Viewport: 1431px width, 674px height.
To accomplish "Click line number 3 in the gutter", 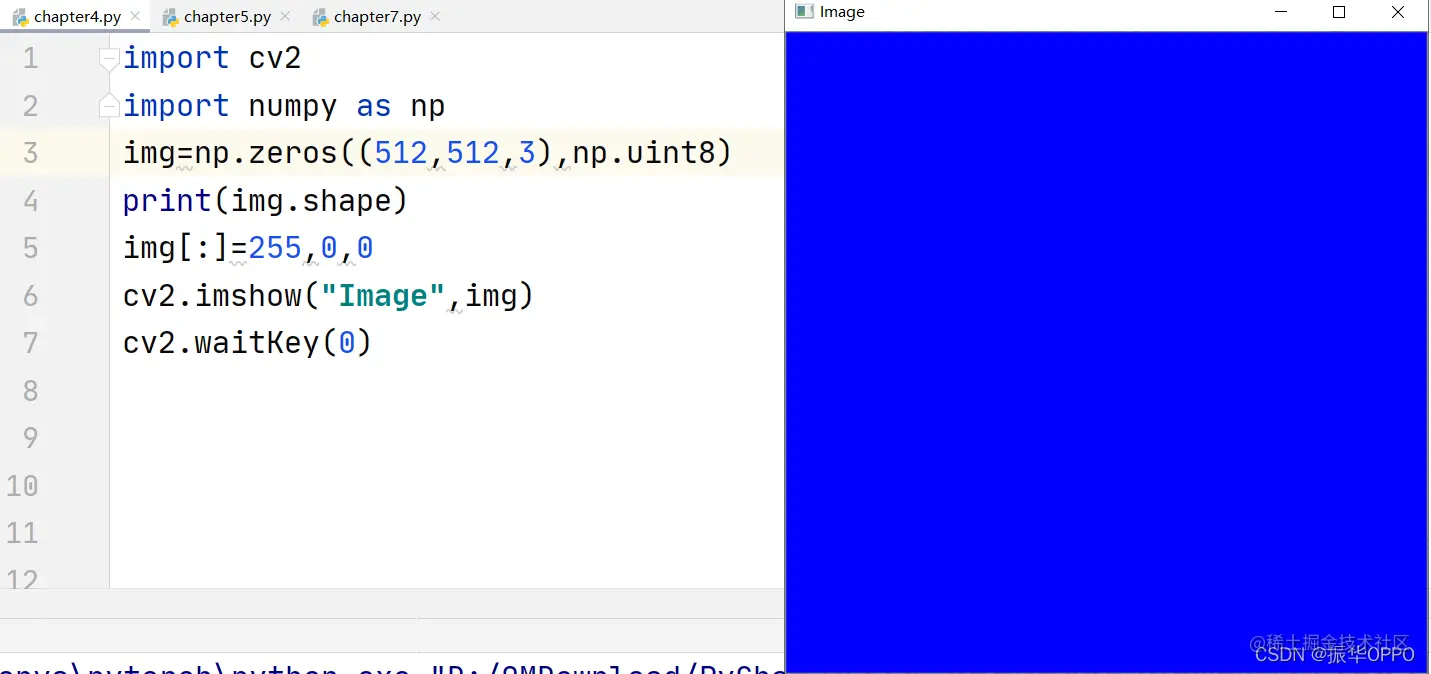I will pos(30,153).
